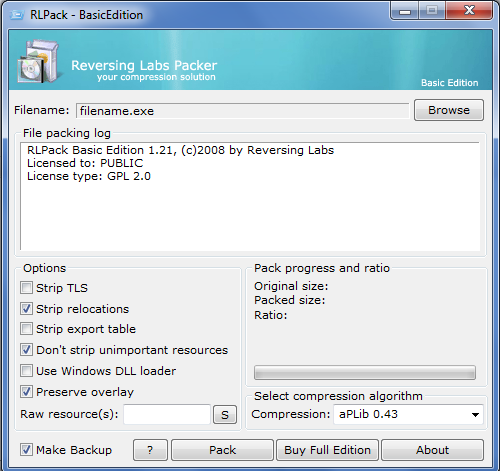Click the software box logo in banner

point(39,61)
